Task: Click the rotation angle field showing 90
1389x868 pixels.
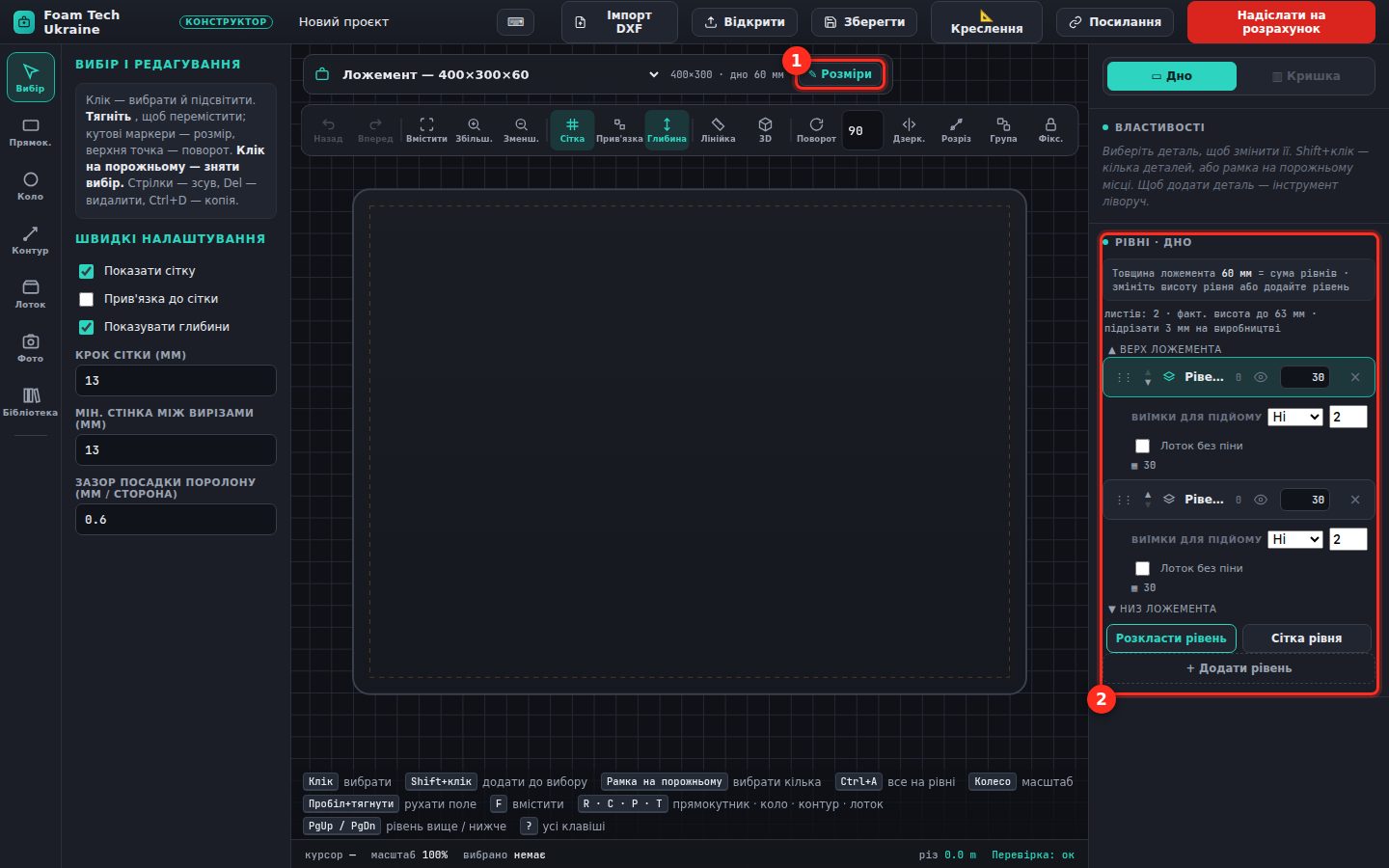Action: (861, 130)
